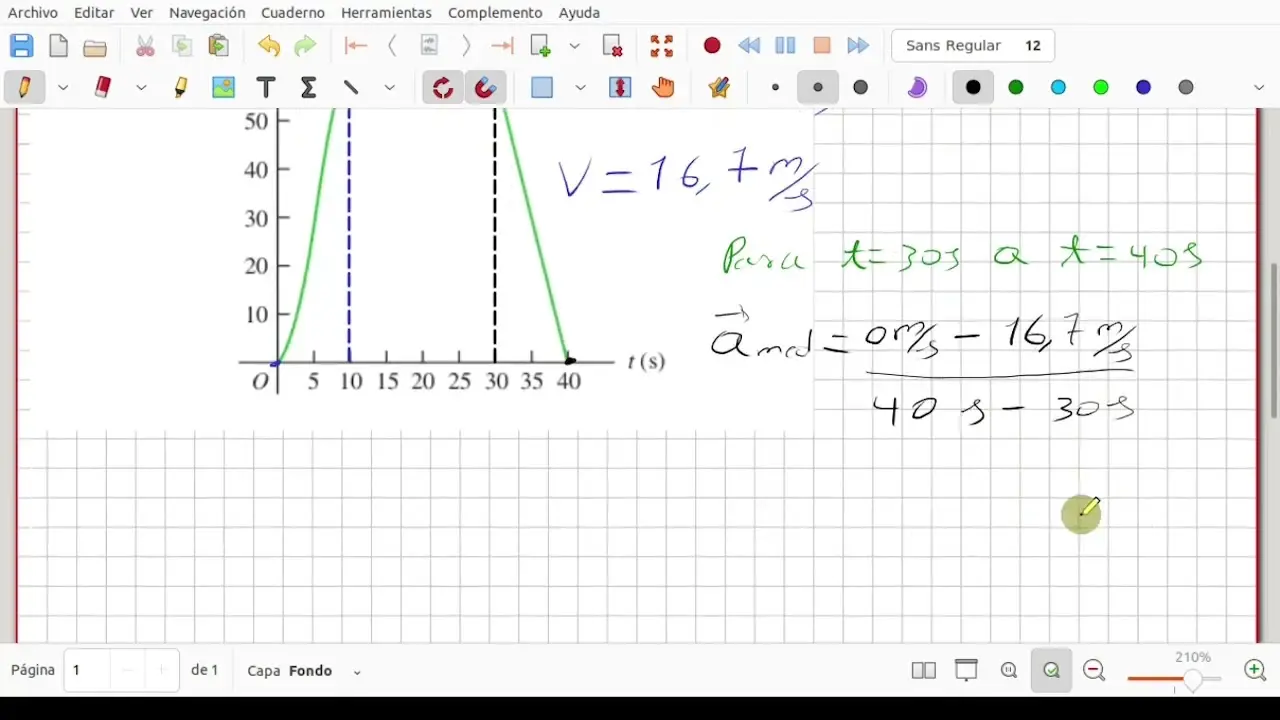Open the Eraser tool options dropdown
Screen dimensions: 1280x720
[141, 87]
